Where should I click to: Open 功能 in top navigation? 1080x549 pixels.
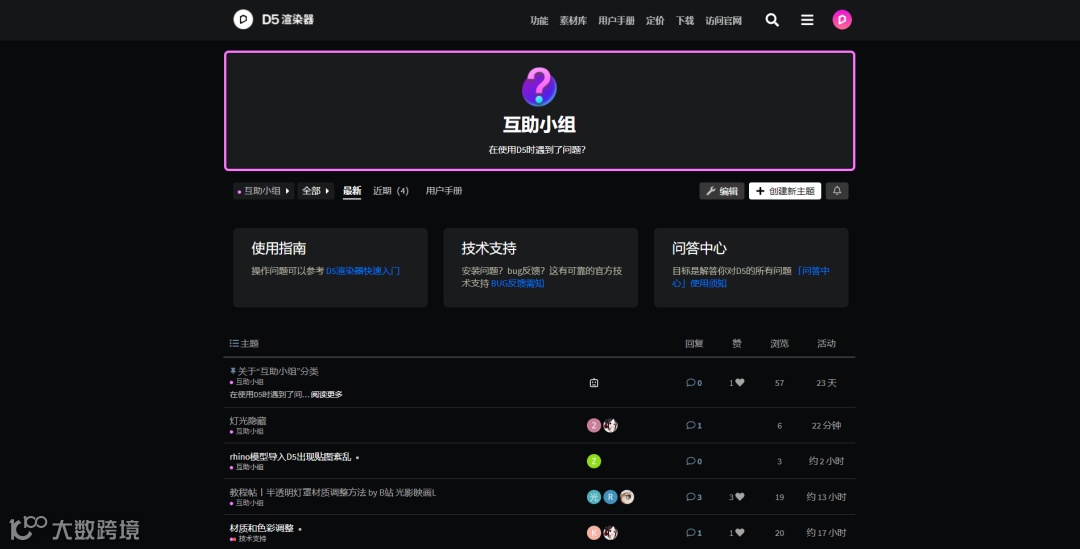pos(539,21)
